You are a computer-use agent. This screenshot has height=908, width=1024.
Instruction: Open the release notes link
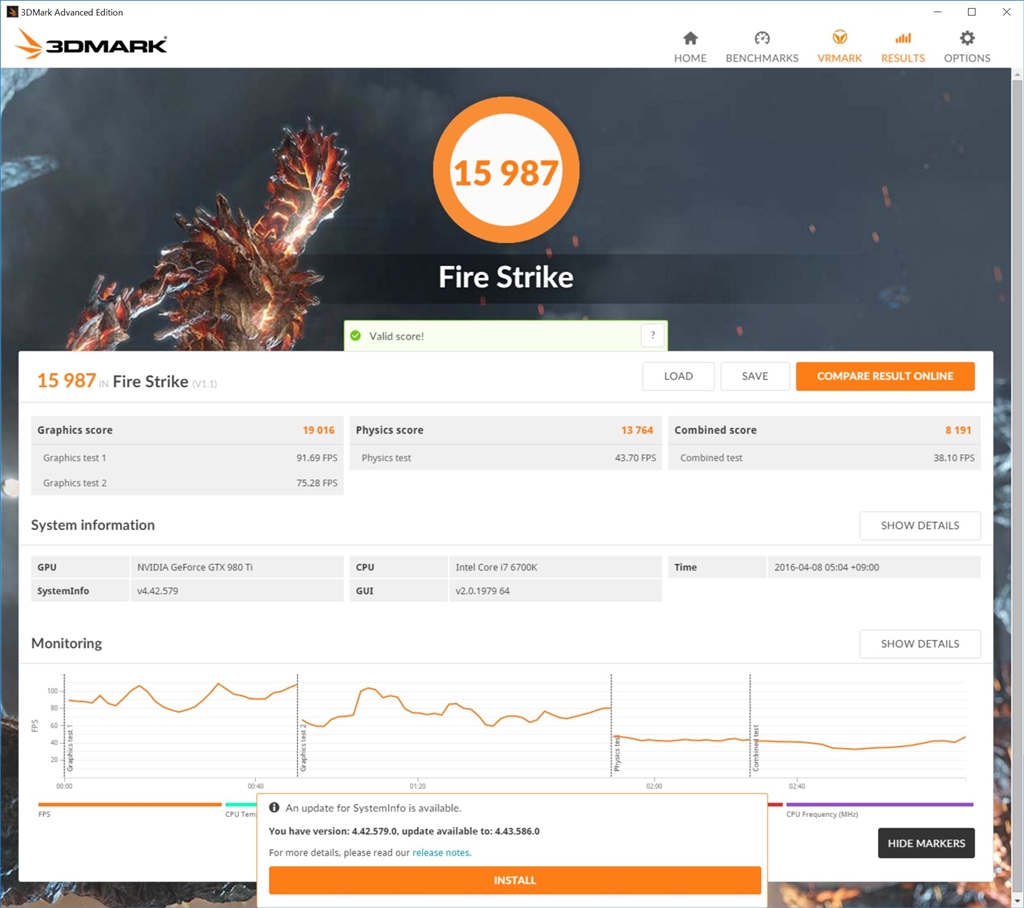(x=441, y=852)
